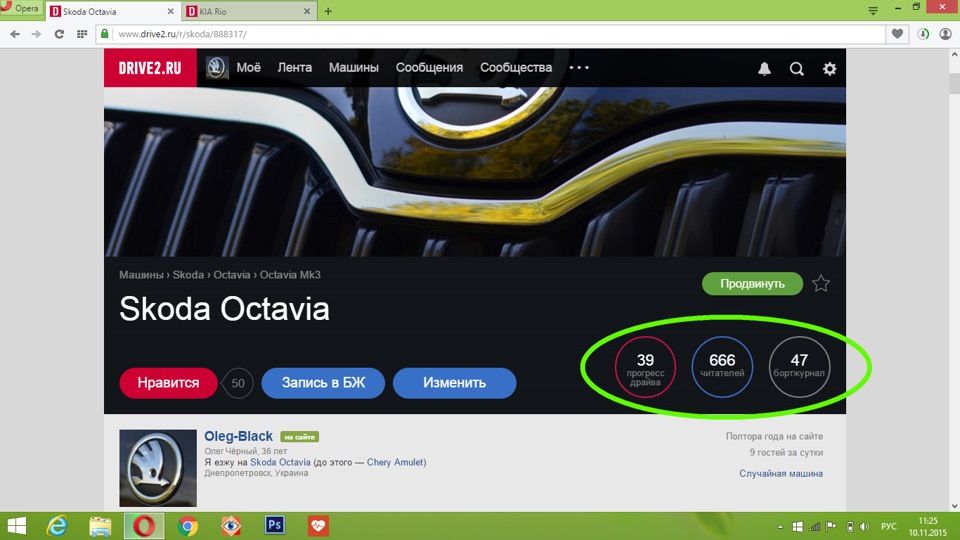960x540 pixels.
Task: Open new tab with plus button
Action: (x=328, y=11)
